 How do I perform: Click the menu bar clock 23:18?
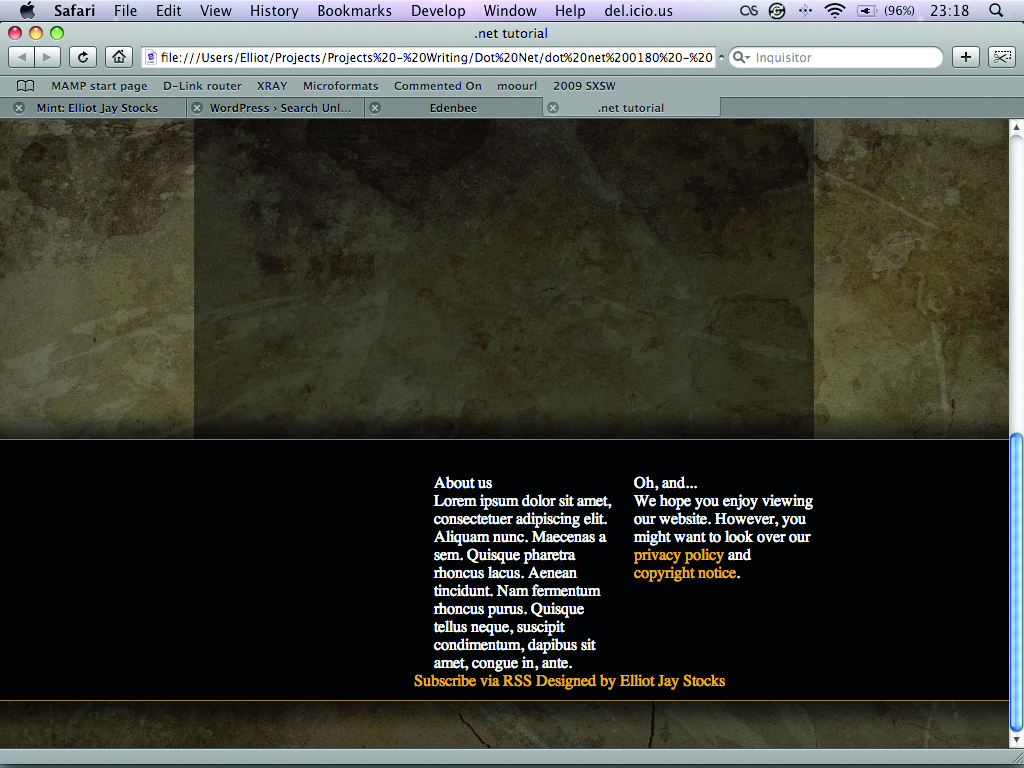click(x=949, y=10)
